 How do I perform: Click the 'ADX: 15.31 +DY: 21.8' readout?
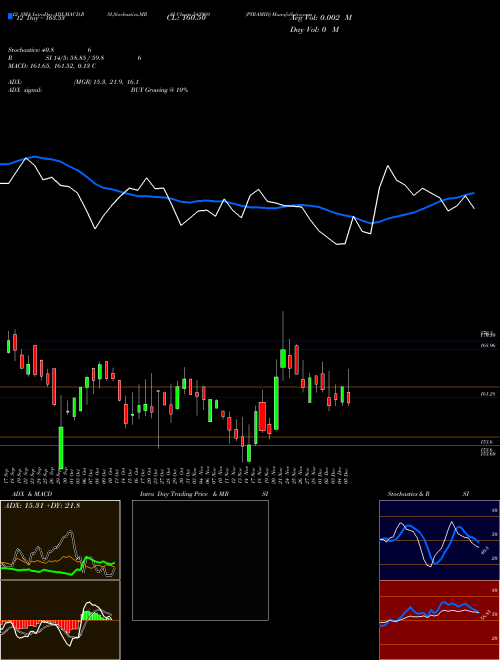(x=42, y=506)
